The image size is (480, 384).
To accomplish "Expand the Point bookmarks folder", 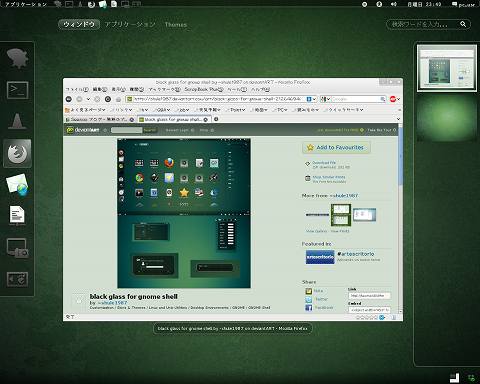I will coord(235,109).
